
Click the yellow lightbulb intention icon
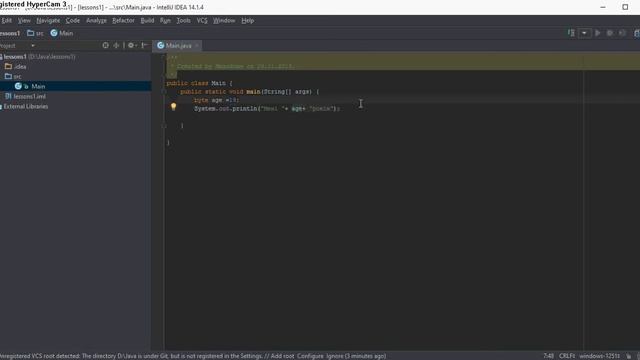click(x=173, y=107)
